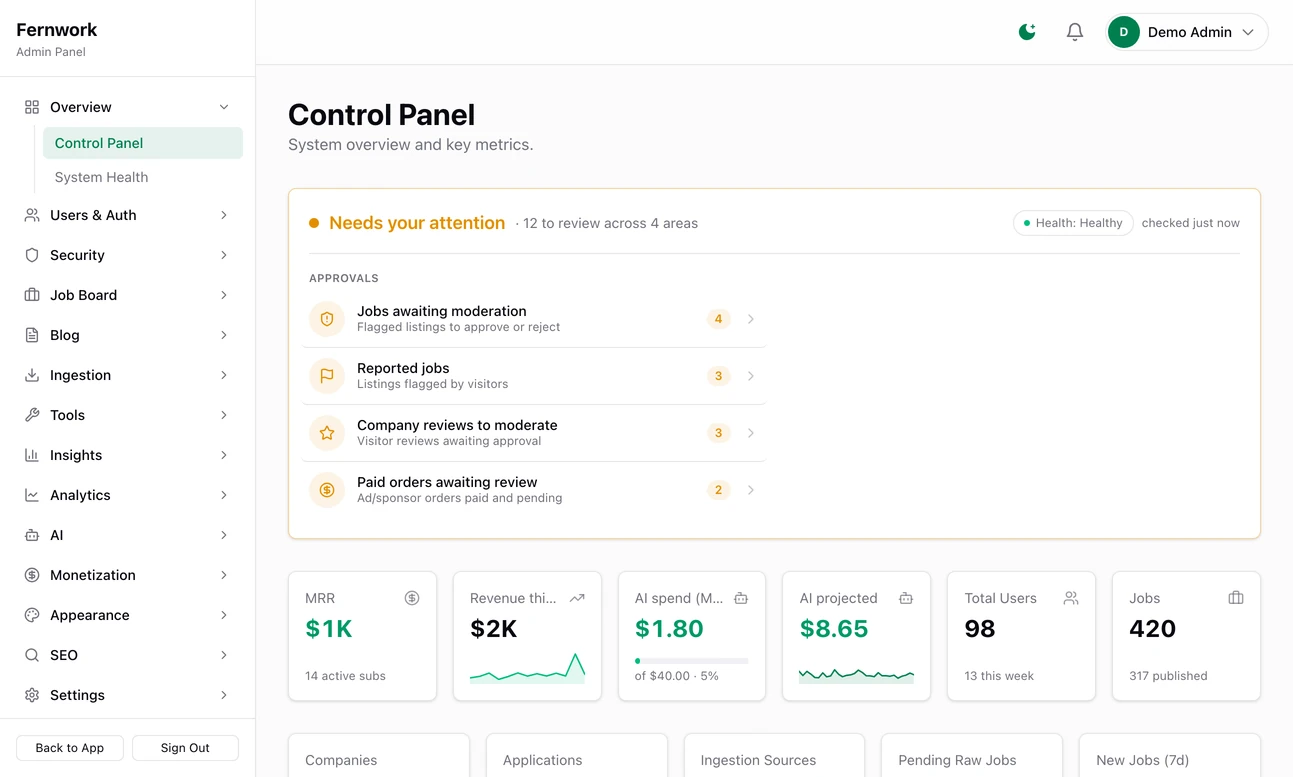The height and width of the screenshot is (777, 1293).
Task: Expand the Job Board chevron
Action: [224, 295]
